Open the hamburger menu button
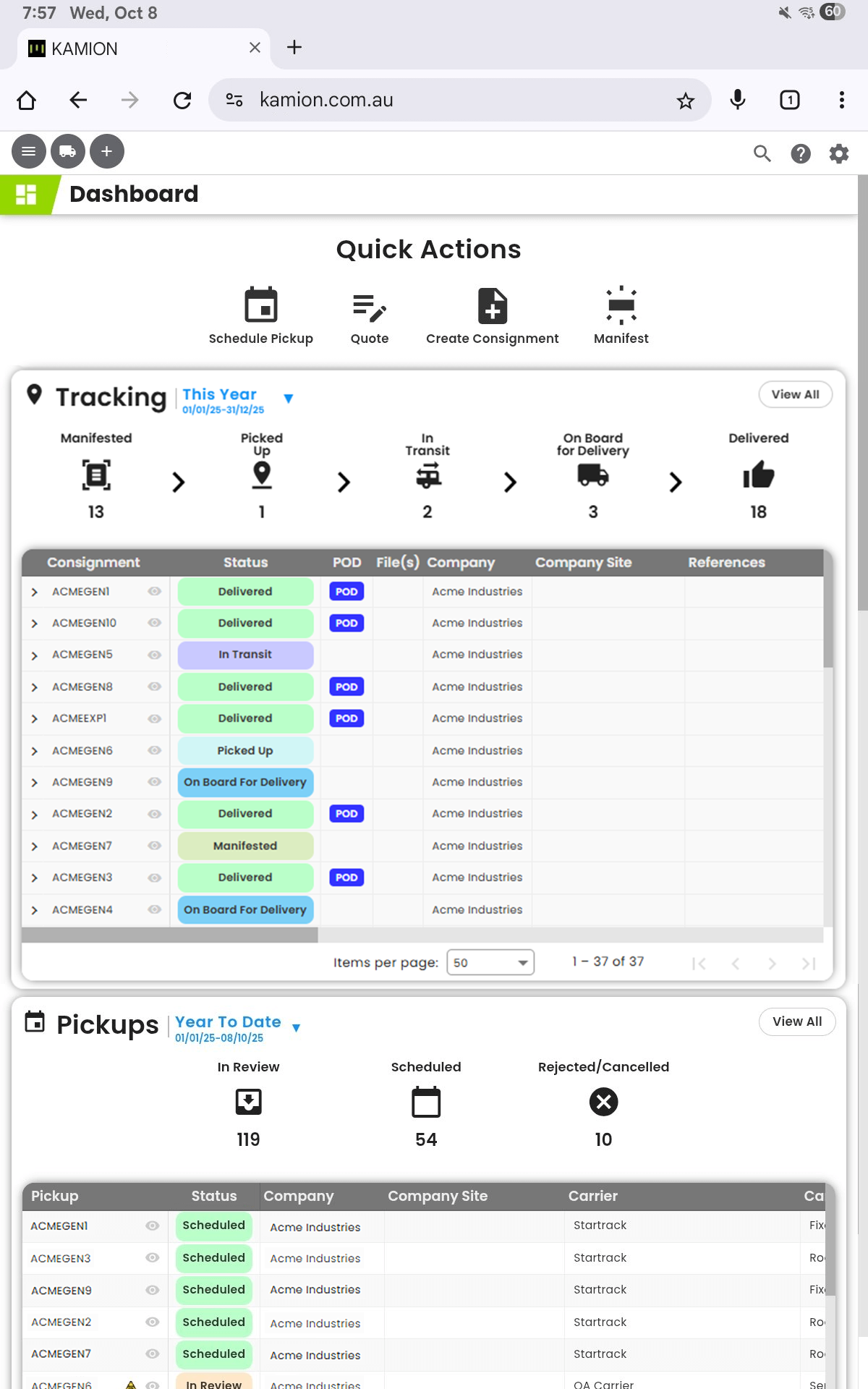 point(28,152)
